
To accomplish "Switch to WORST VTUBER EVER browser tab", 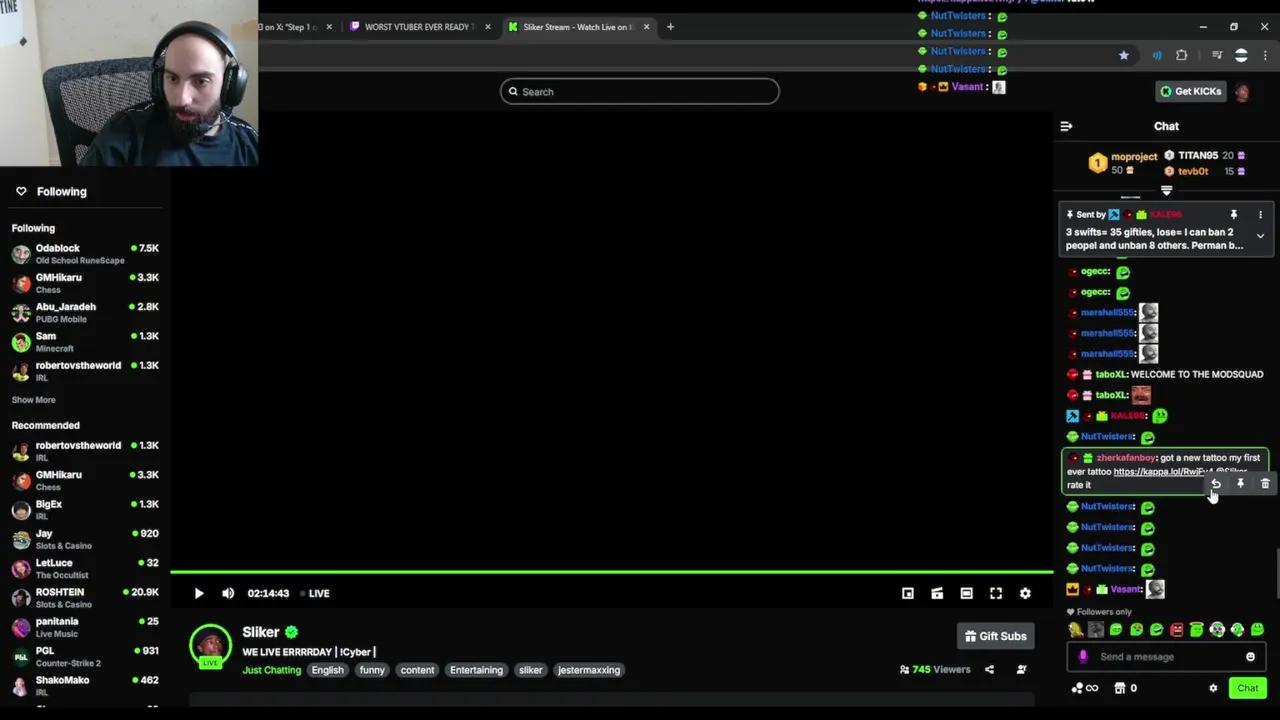I will click(418, 27).
